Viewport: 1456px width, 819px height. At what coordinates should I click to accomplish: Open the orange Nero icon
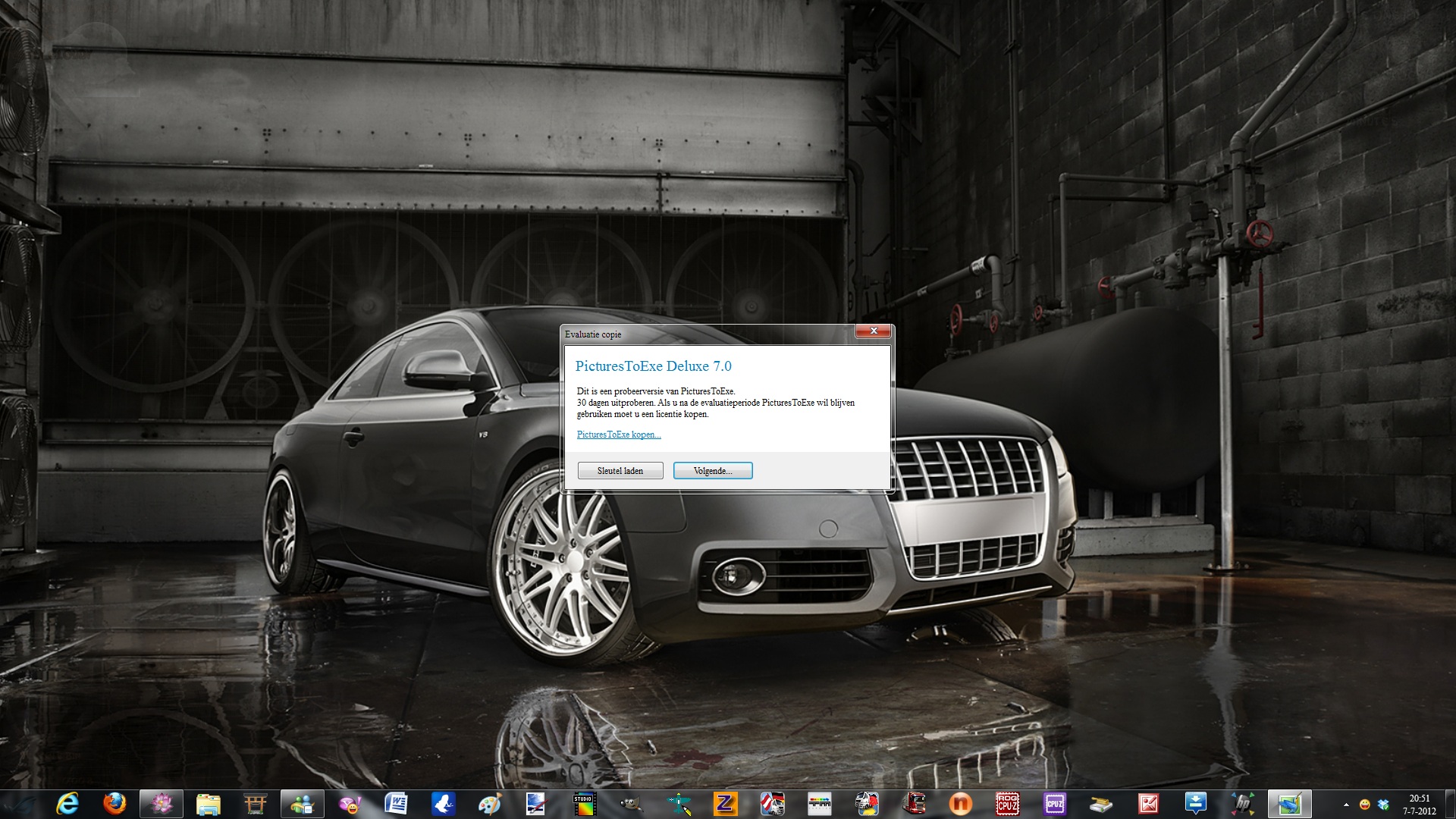(960, 804)
